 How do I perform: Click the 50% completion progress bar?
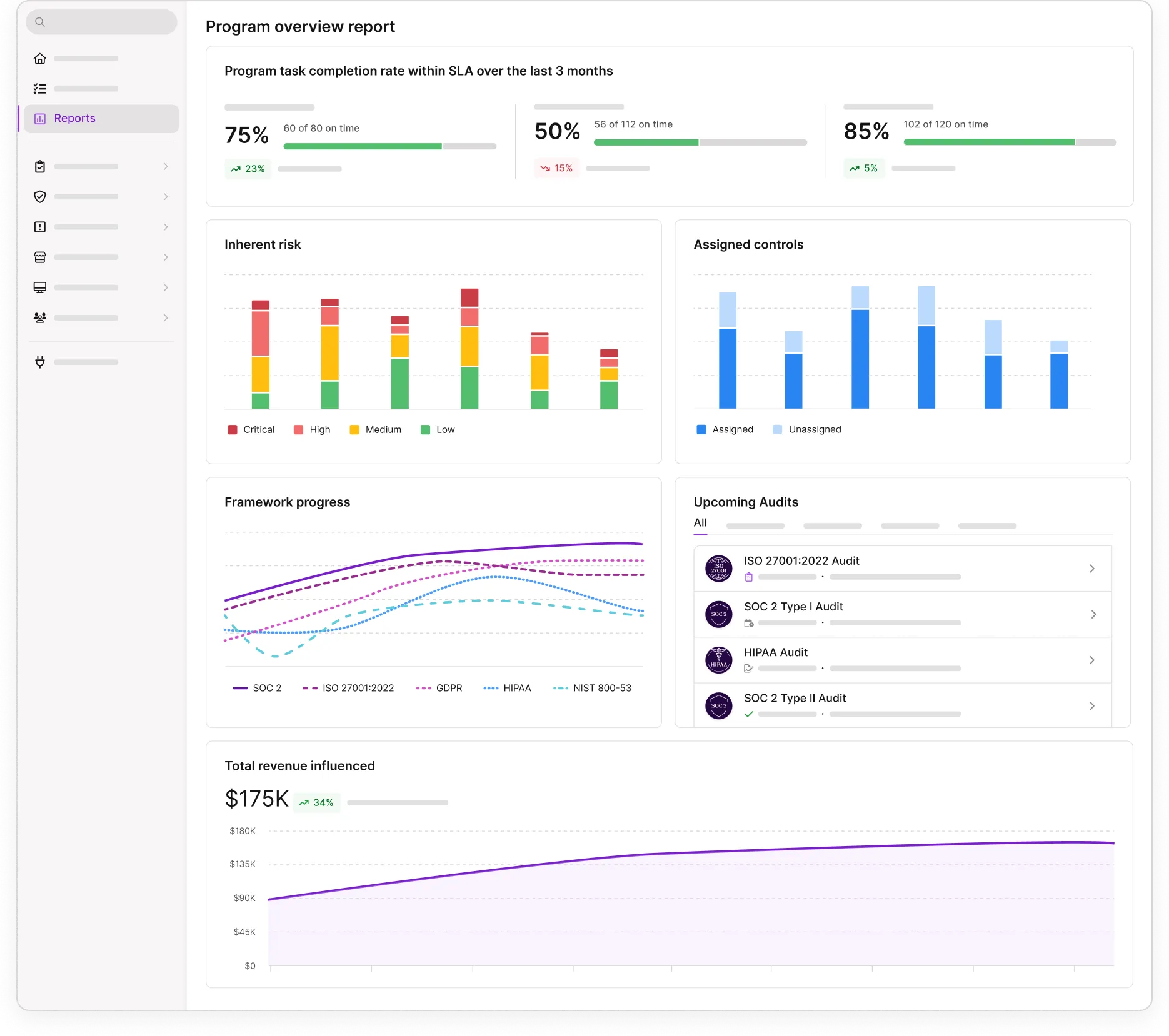pyautogui.click(x=701, y=142)
